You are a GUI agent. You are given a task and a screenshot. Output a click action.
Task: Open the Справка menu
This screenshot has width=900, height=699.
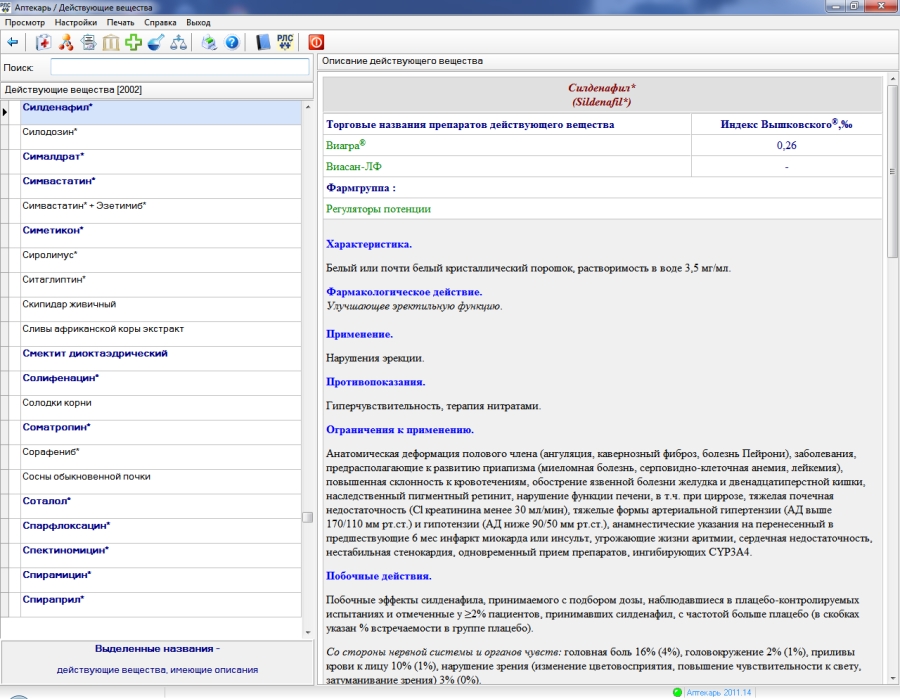pyautogui.click(x=158, y=21)
